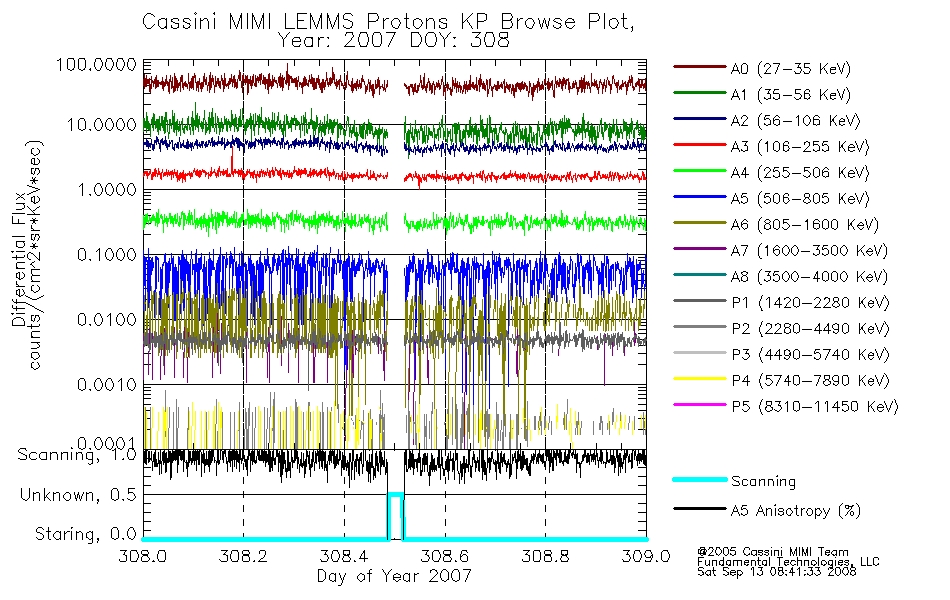Click the P5 (8310-11450 KeV) legend label

coord(815,407)
